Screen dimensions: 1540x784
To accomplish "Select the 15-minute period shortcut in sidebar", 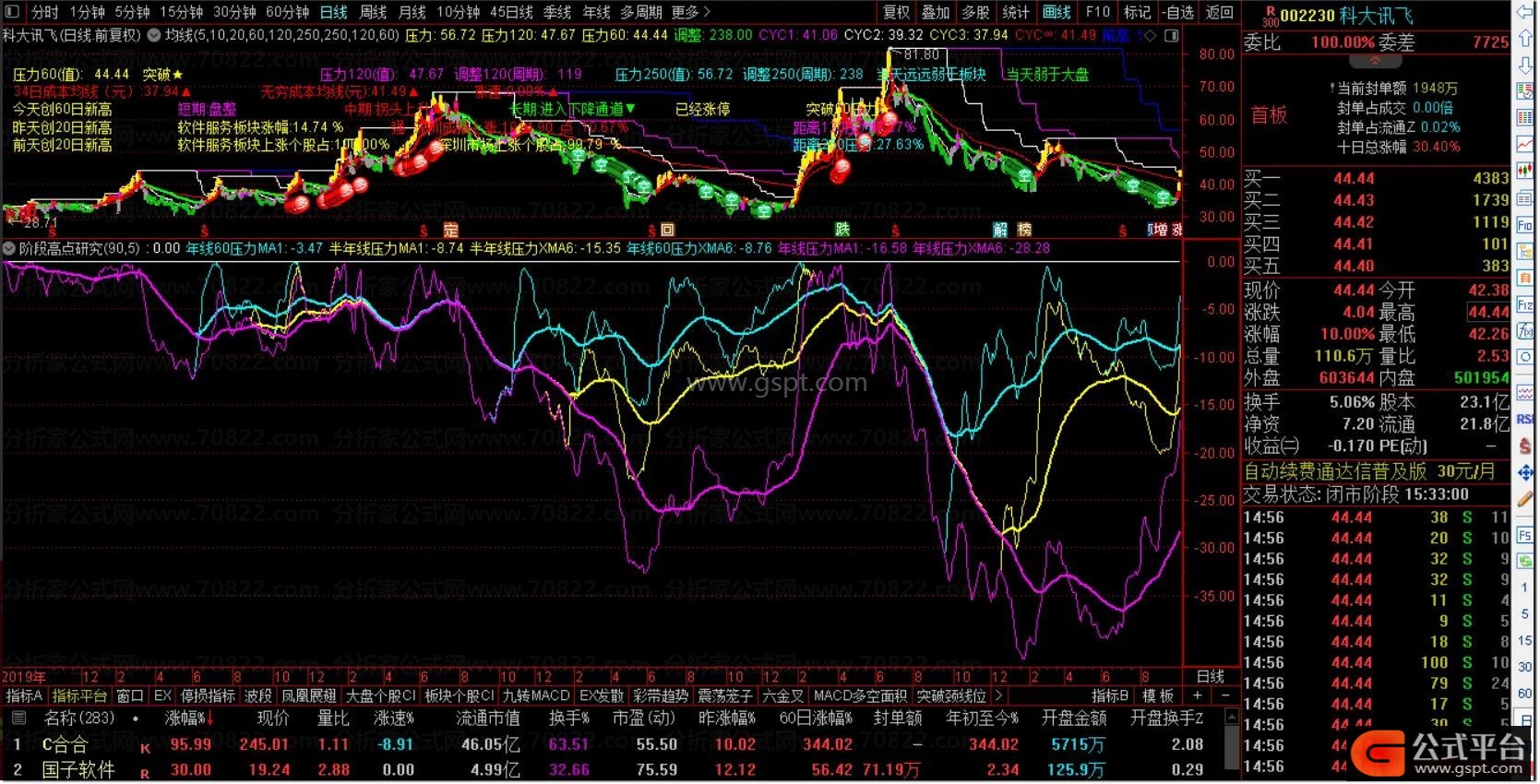I will click(1525, 640).
